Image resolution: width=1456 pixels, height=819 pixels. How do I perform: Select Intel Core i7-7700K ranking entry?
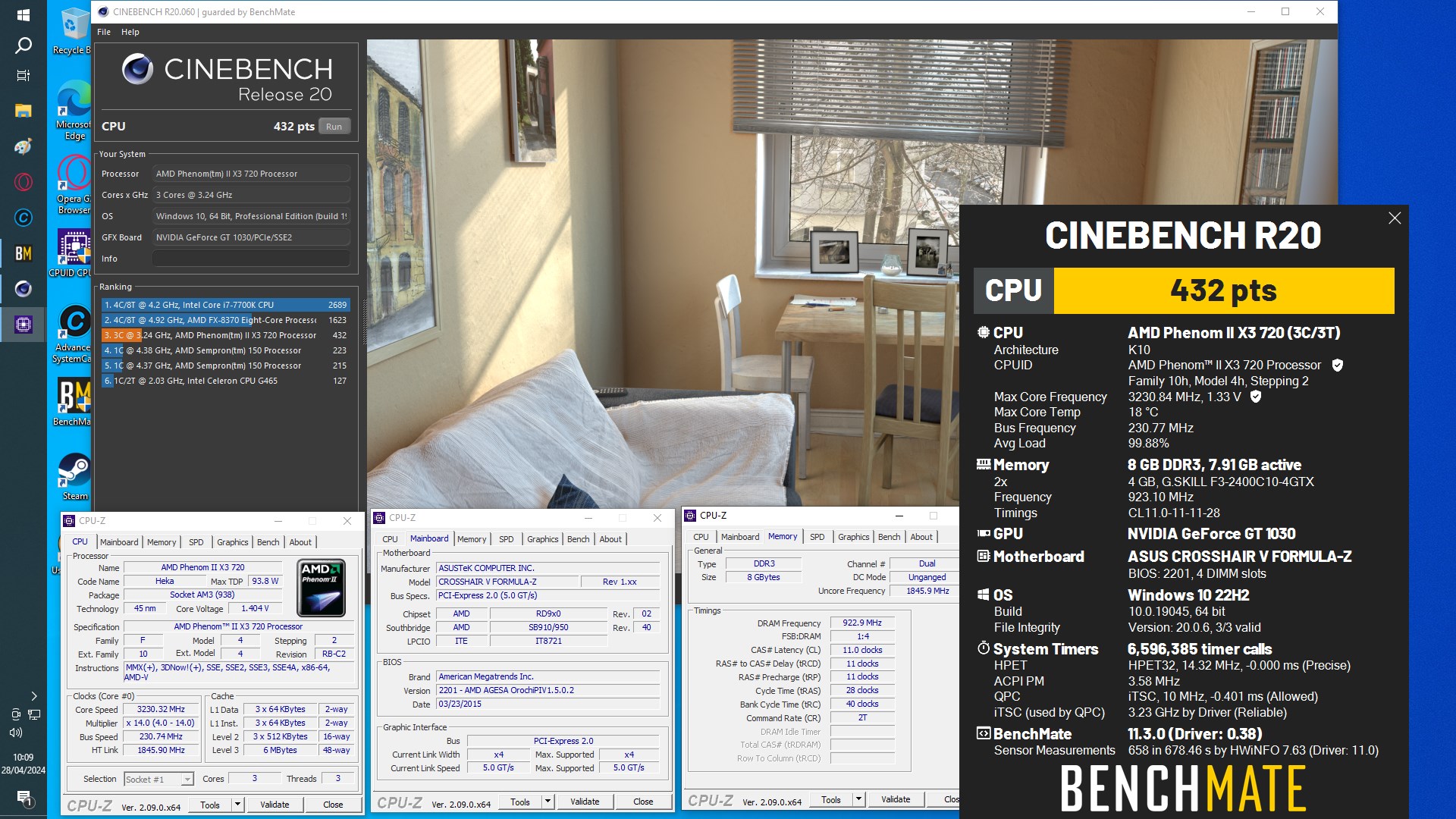coord(226,305)
